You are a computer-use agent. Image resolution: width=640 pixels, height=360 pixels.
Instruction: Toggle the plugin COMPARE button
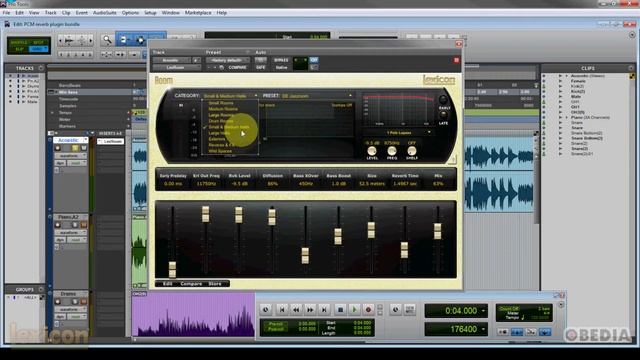point(237,67)
